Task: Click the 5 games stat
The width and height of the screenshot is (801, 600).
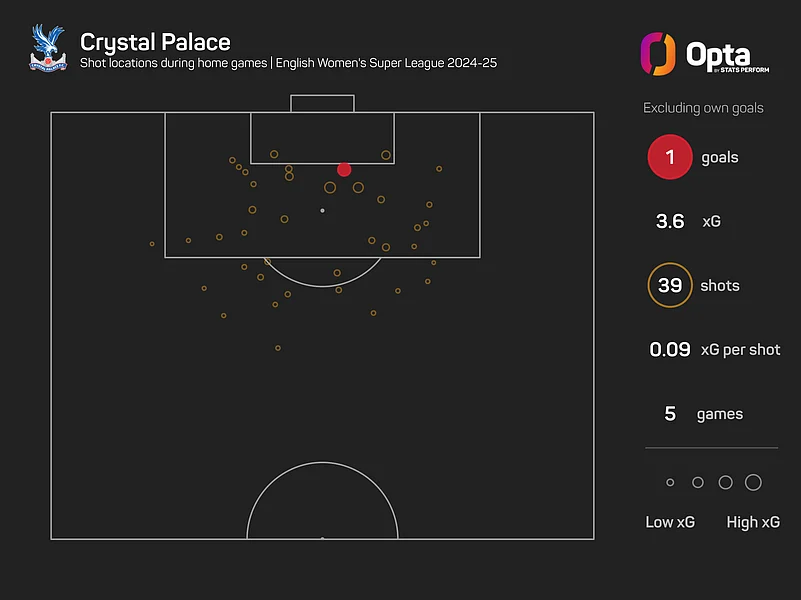Action: (x=670, y=414)
